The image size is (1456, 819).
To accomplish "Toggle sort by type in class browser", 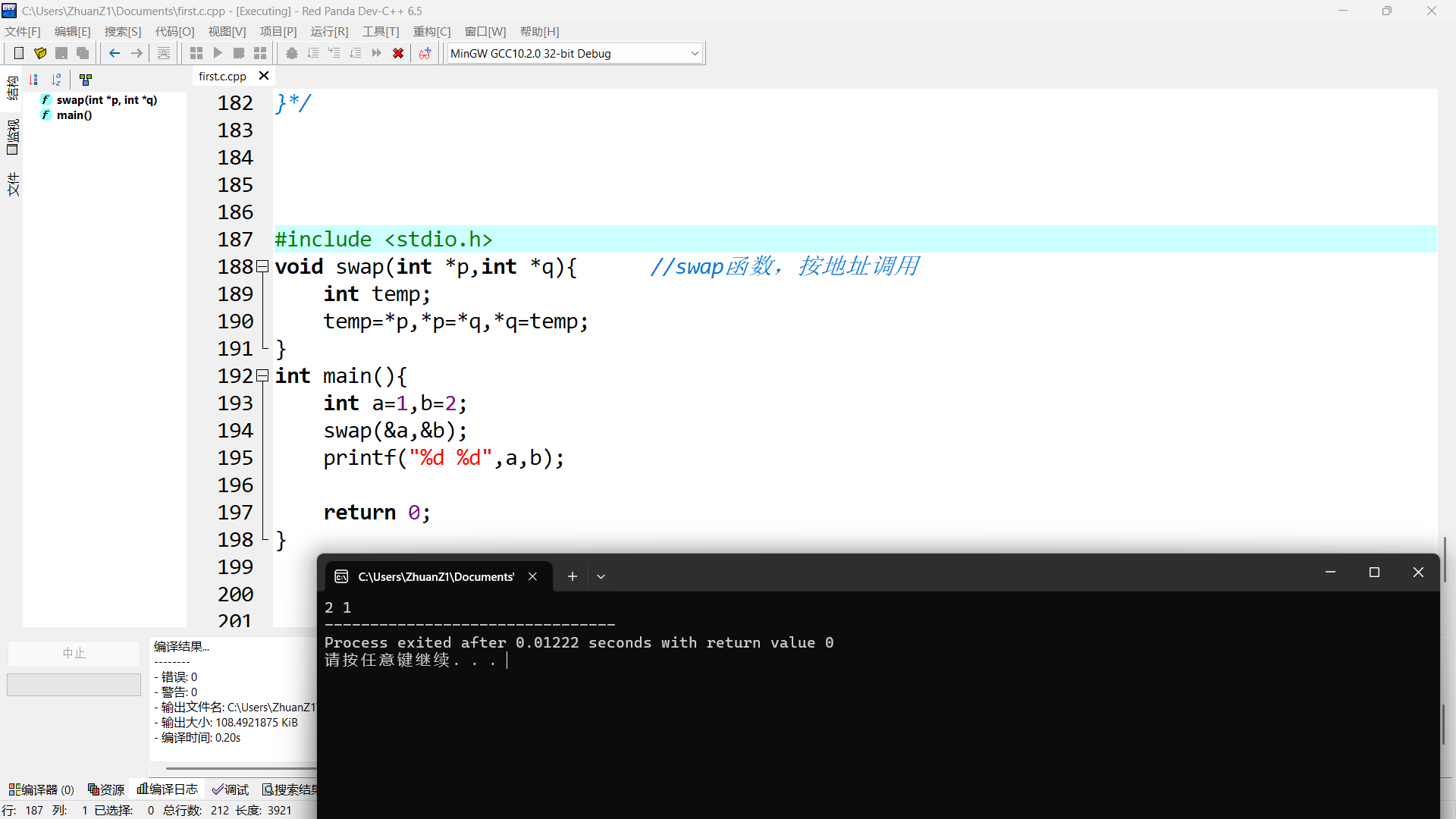I will coord(33,80).
